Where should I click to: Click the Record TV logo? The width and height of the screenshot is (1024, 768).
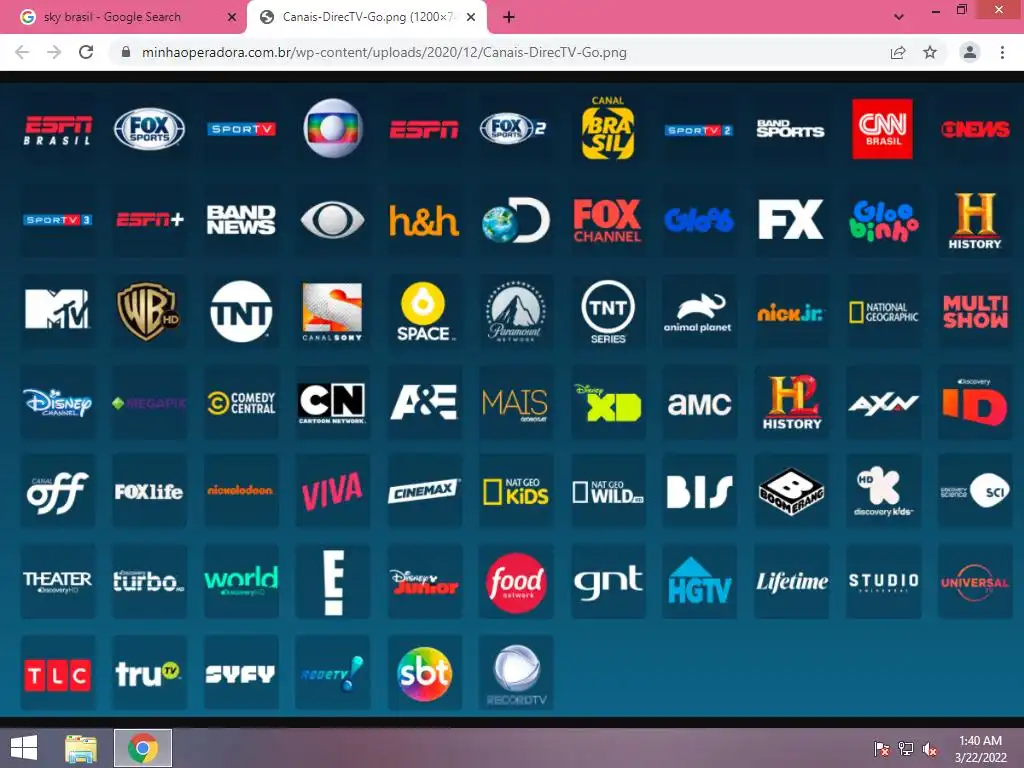click(x=516, y=676)
